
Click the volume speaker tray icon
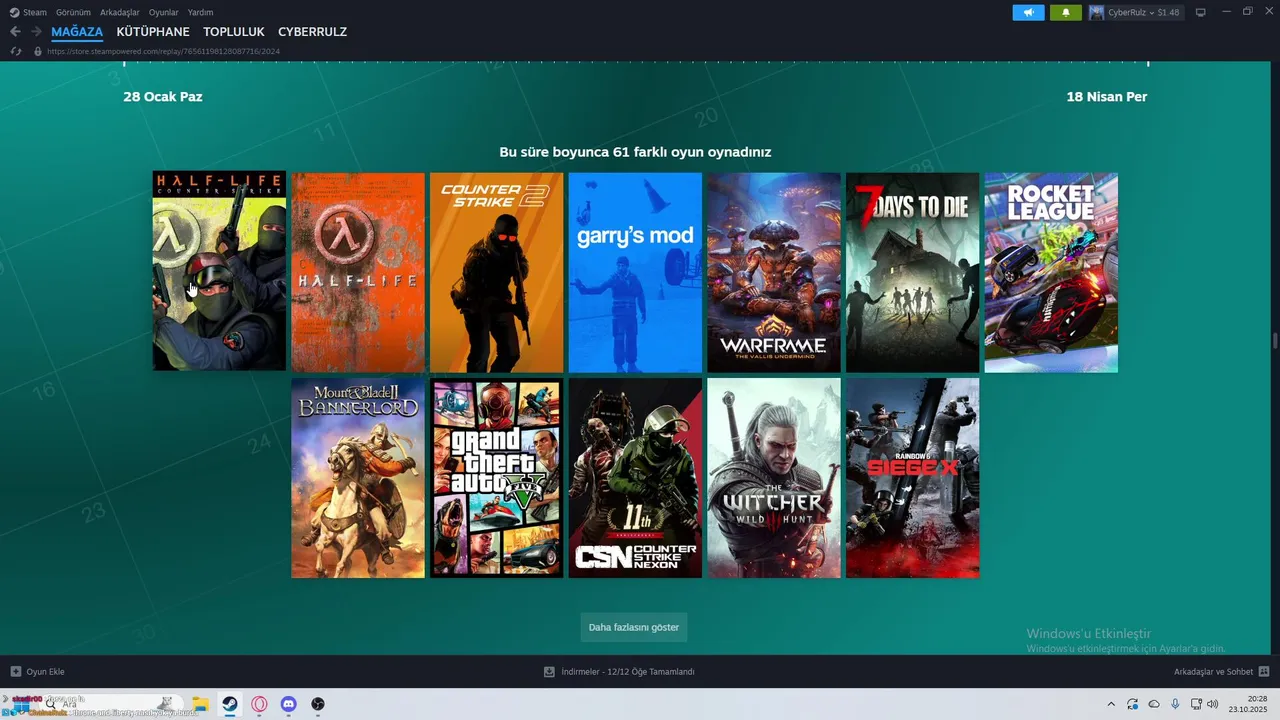[x=1213, y=704]
